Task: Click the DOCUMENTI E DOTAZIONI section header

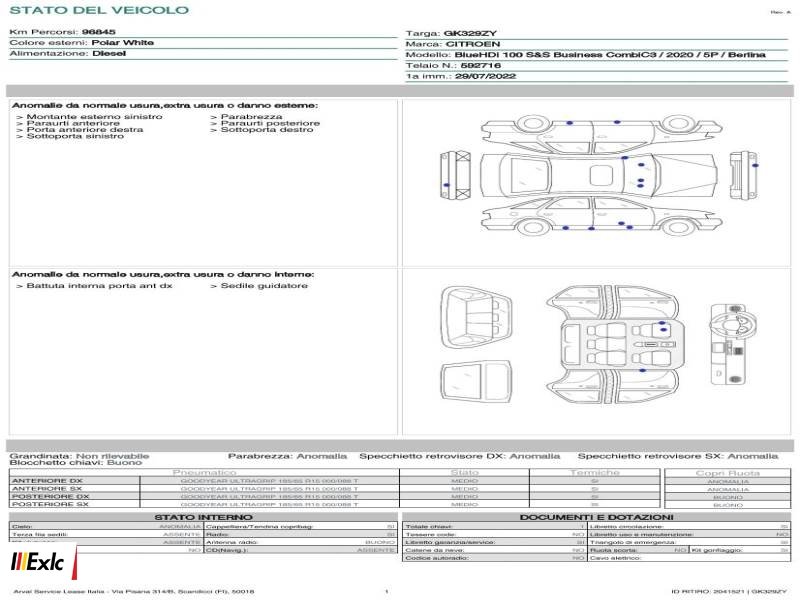Action: coord(596,517)
